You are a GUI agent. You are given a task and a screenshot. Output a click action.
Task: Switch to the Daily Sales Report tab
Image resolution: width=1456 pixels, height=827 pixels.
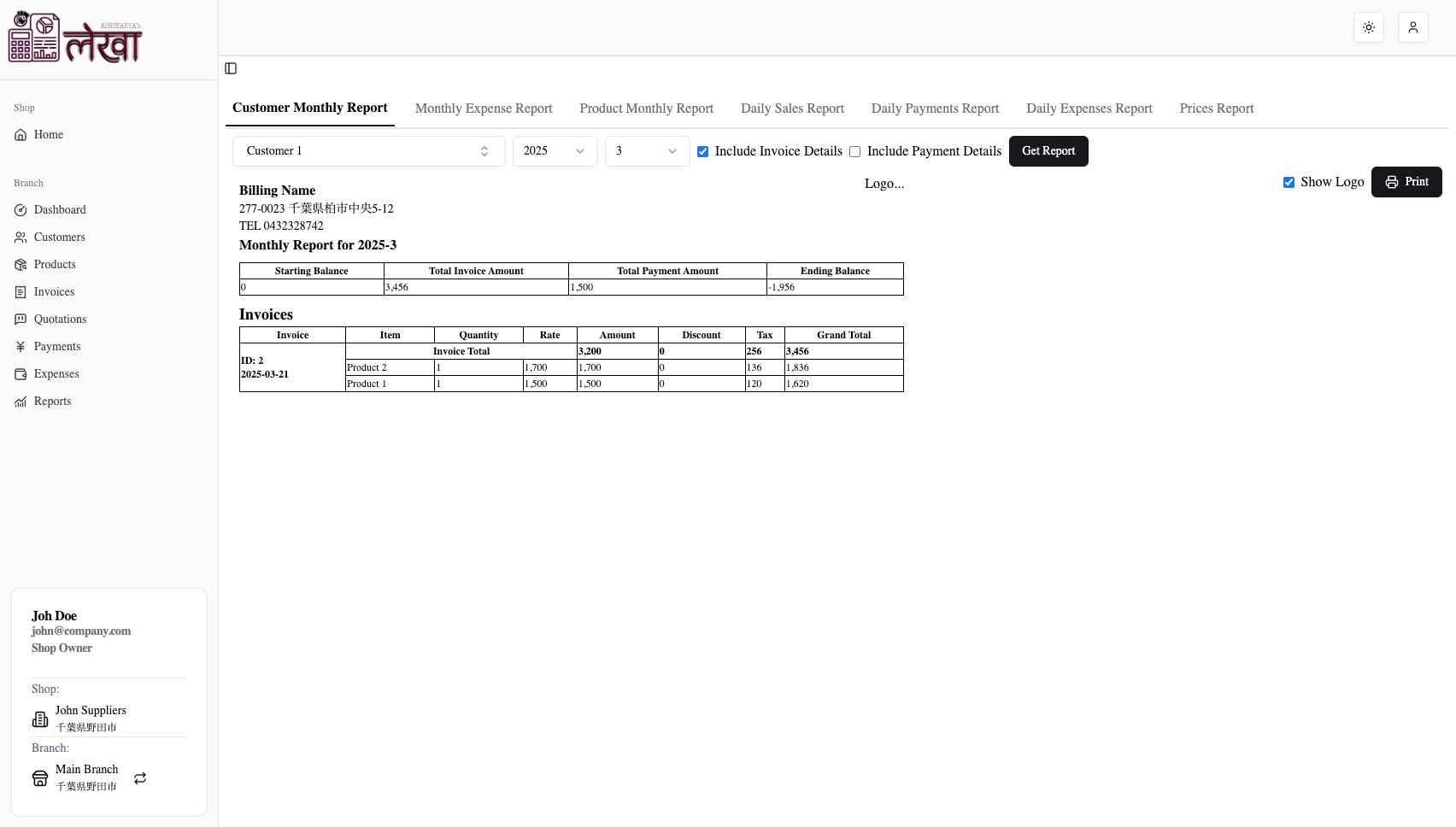pyautogui.click(x=791, y=109)
